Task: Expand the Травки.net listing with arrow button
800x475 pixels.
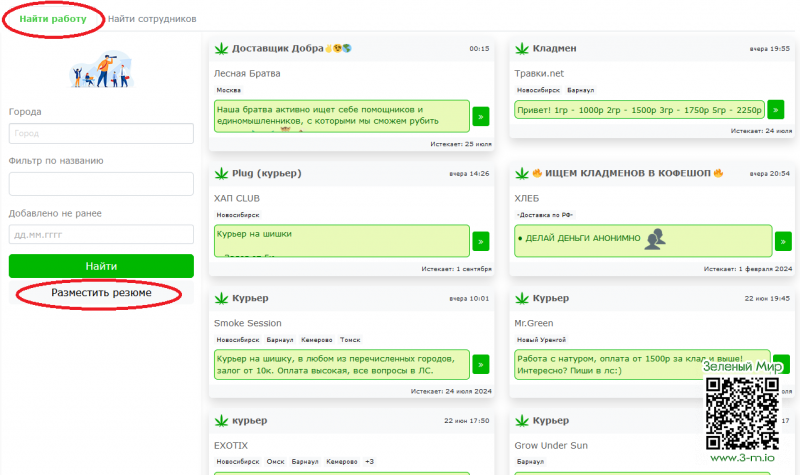Action: [780, 110]
